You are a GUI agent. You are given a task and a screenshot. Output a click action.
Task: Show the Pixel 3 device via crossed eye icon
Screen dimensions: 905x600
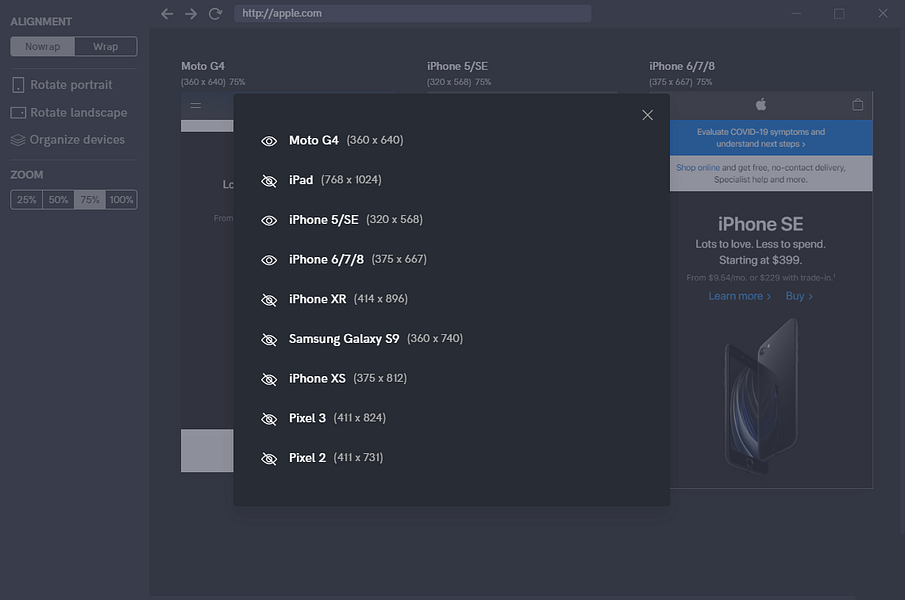(x=269, y=419)
